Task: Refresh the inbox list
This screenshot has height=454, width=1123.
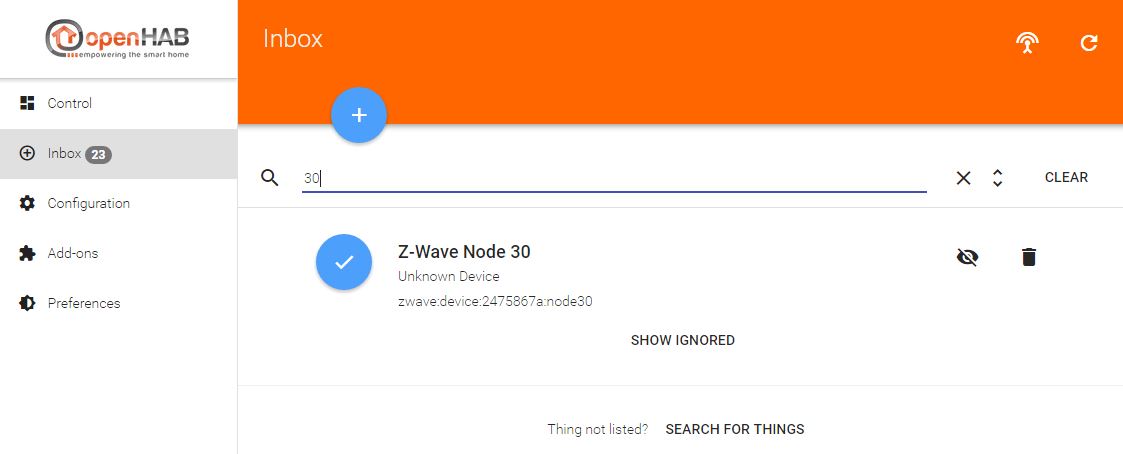Action: (1089, 43)
